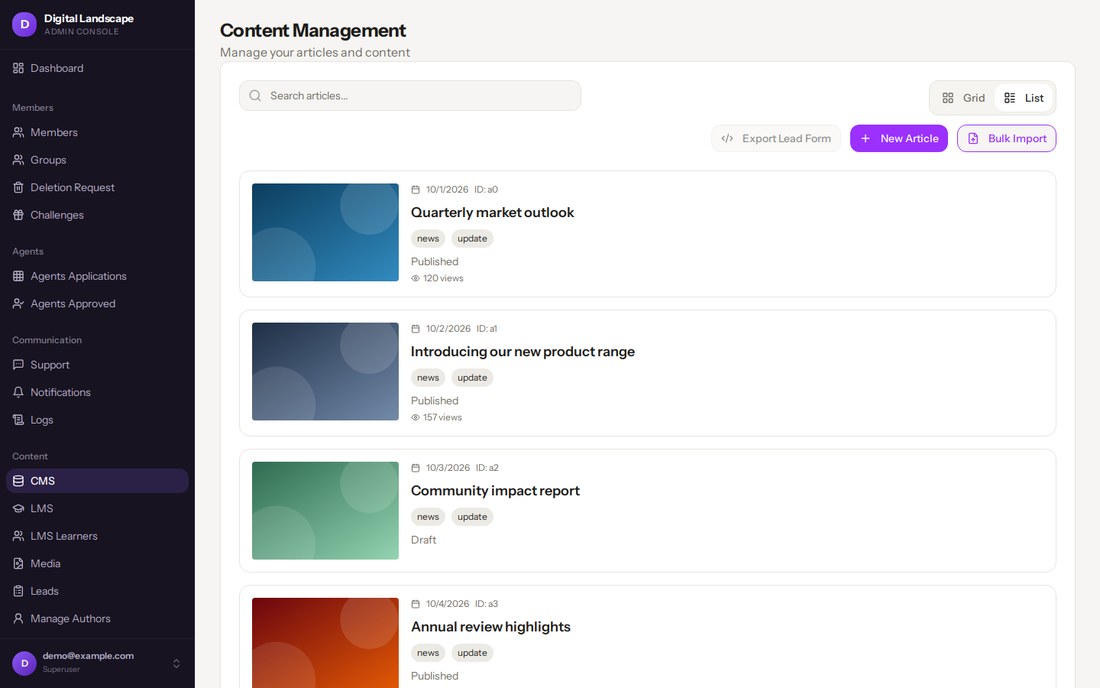The image size is (1100, 688).
Task: Click into the Search articles field
Action: [x=410, y=95]
